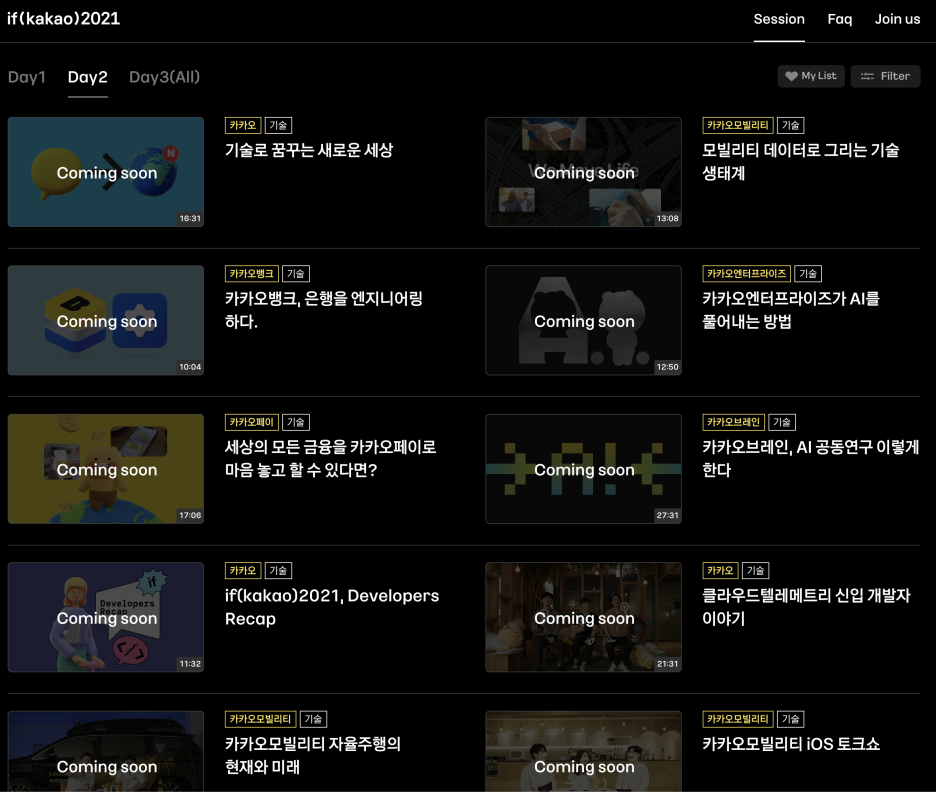Image resolution: width=936 pixels, height=792 pixels.
Task: Open My List with heart icon
Action: coord(811,76)
